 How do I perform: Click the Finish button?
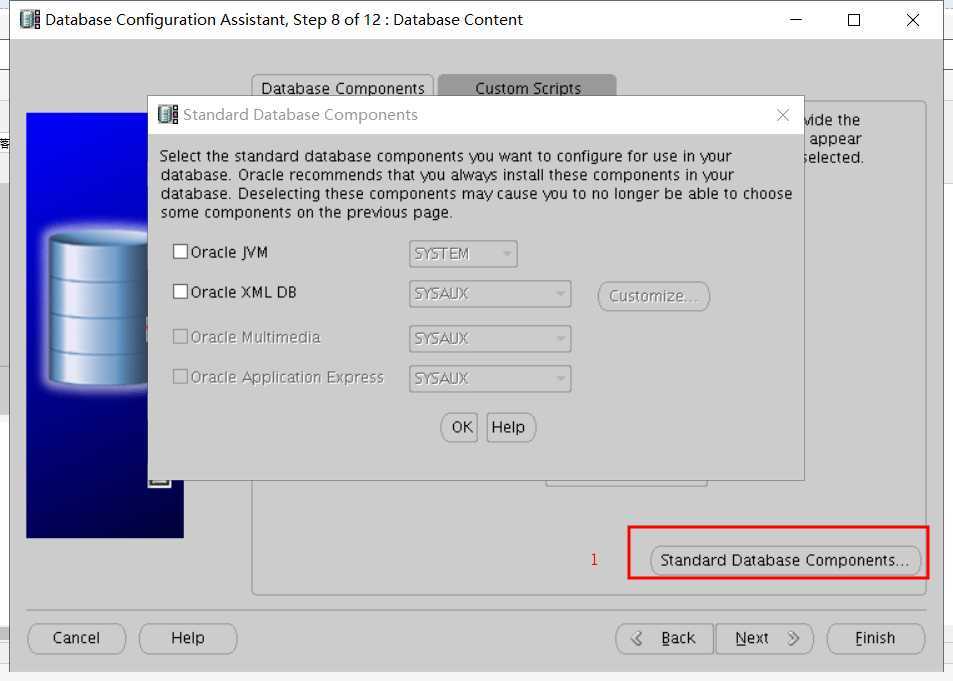(x=875, y=638)
